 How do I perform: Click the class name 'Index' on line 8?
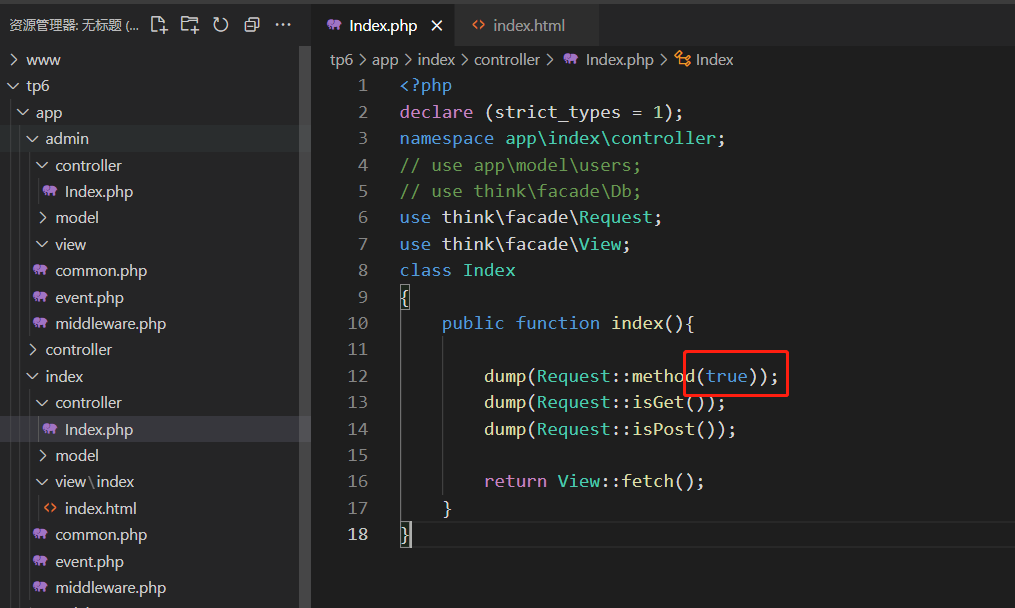click(489, 270)
